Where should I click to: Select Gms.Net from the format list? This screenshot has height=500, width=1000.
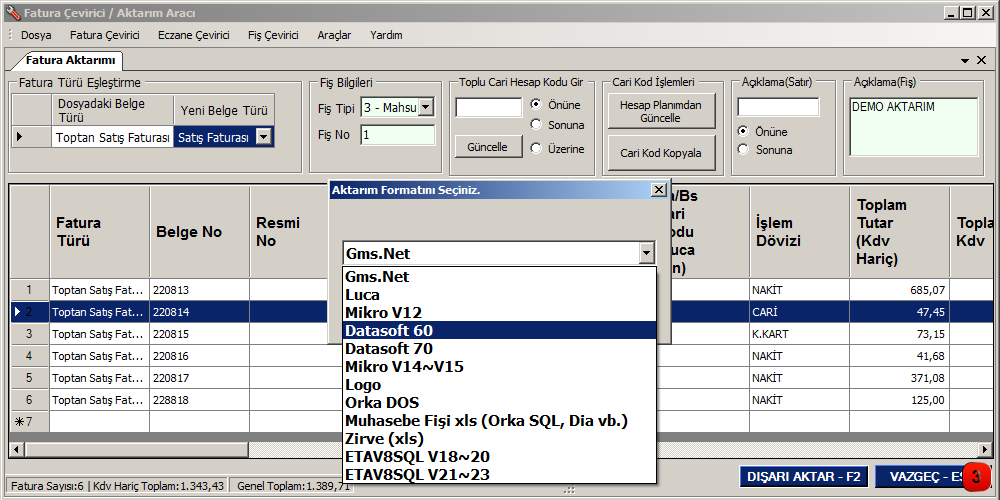point(499,277)
